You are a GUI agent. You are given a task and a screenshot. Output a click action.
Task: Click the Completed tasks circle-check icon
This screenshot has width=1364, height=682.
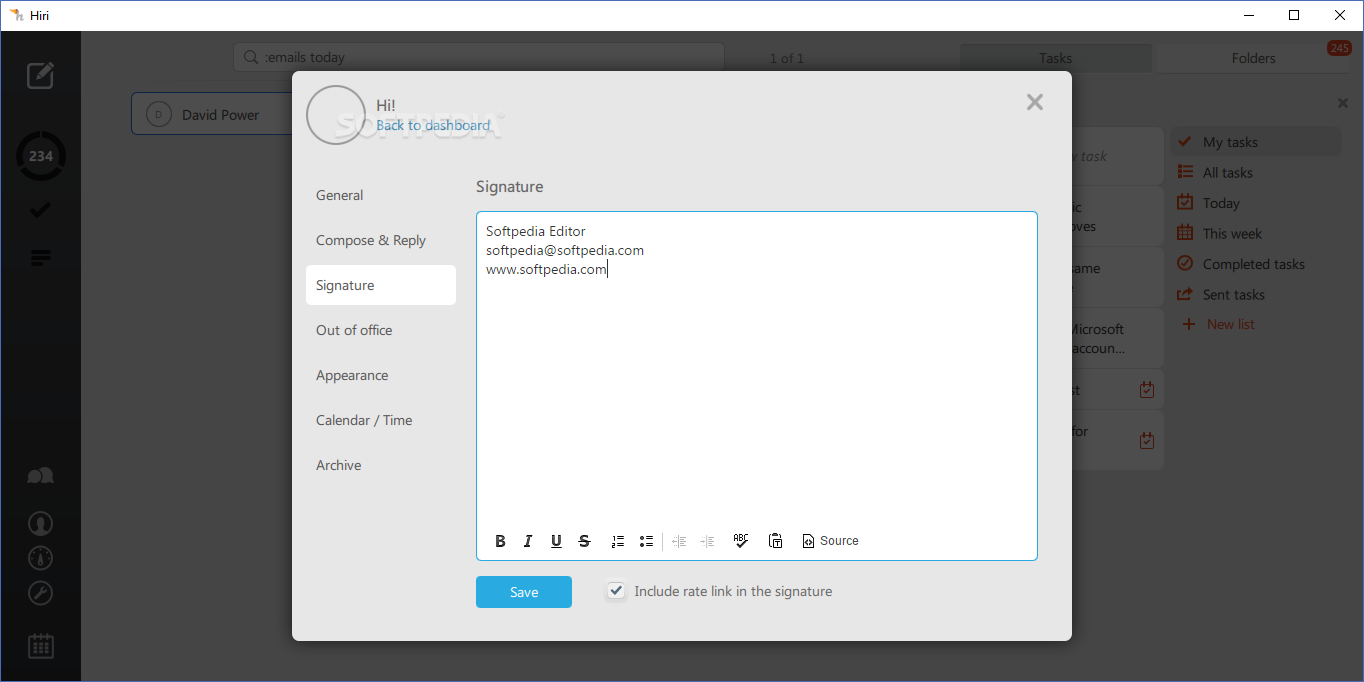[1185, 264]
